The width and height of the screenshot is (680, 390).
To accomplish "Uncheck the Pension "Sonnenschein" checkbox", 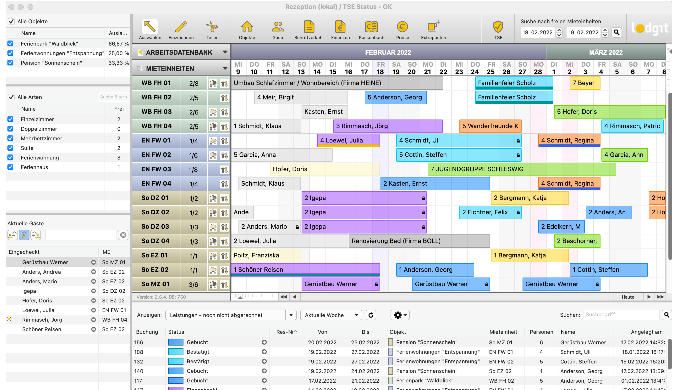I will (10, 63).
